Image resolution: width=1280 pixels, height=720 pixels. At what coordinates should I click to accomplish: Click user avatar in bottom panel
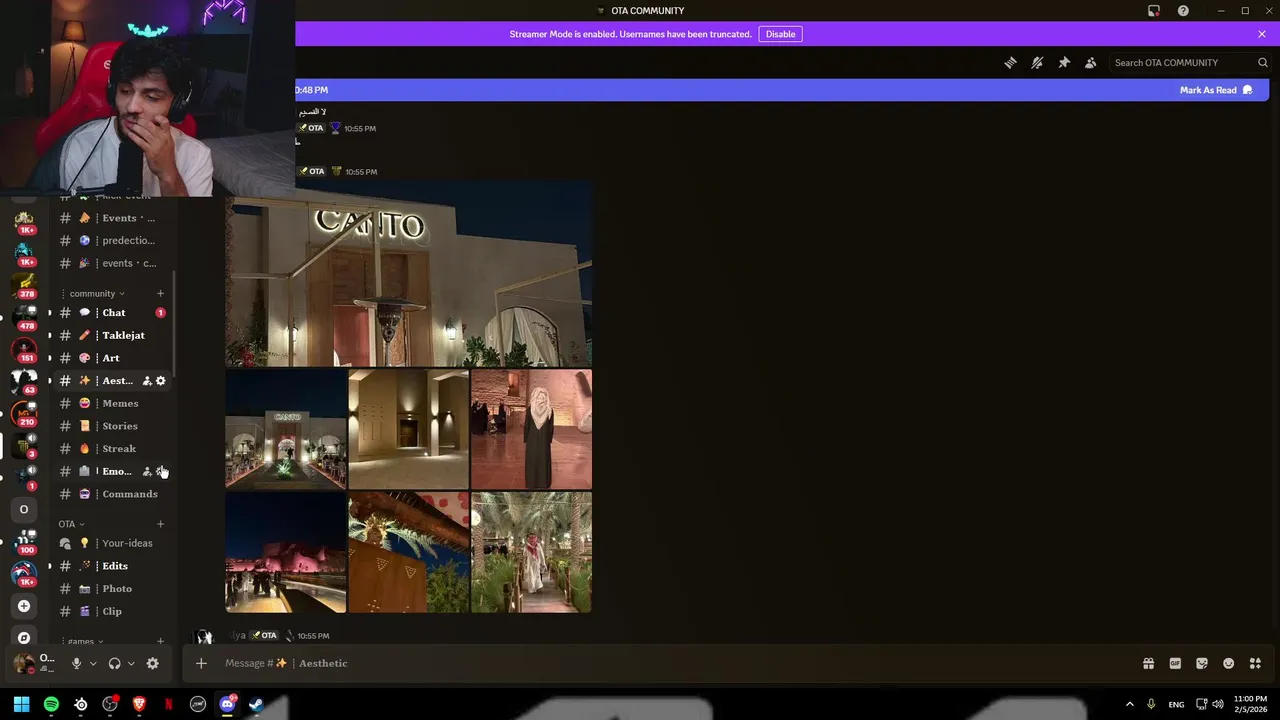click(23, 663)
